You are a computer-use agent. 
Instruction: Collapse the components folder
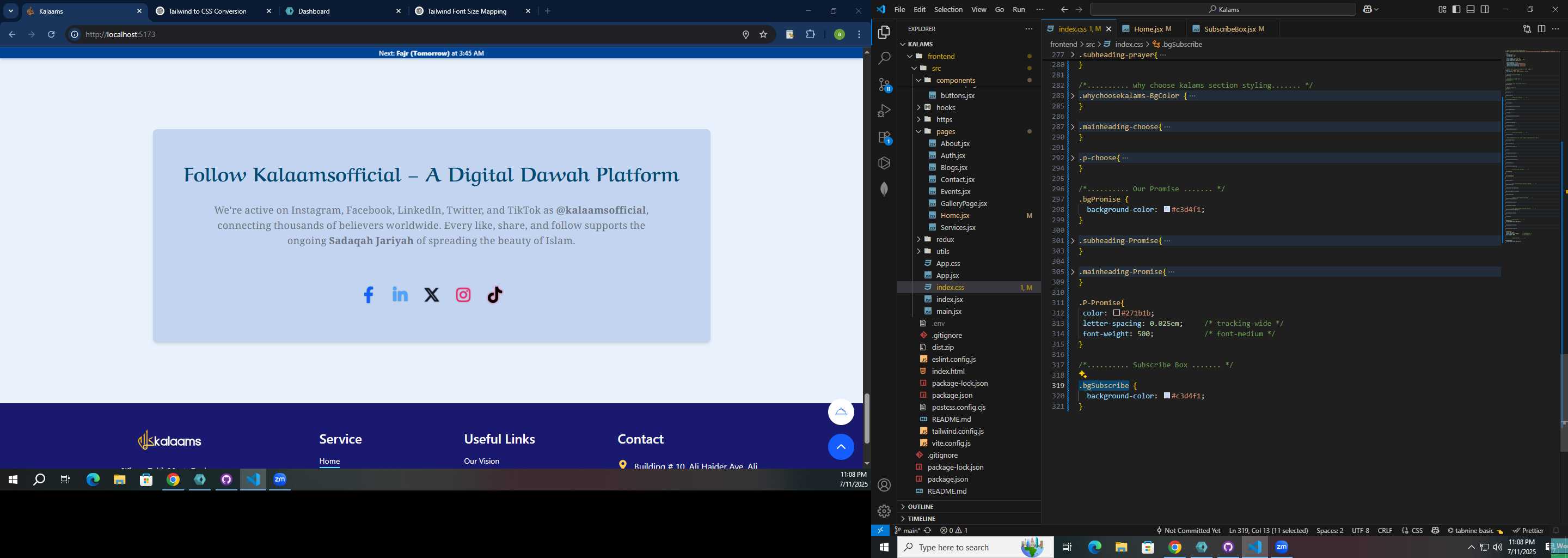[x=918, y=81]
